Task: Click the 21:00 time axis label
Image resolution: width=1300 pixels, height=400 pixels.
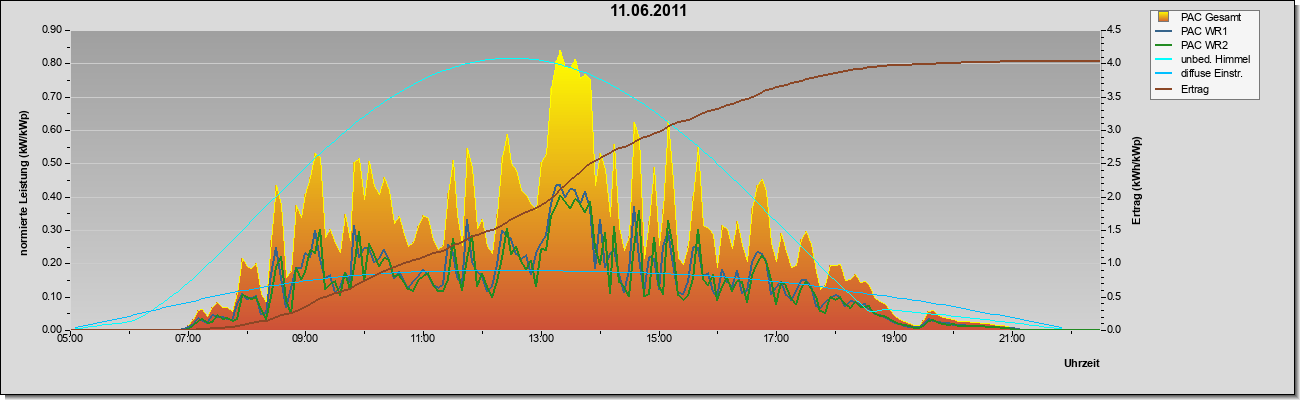Action: click(x=1011, y=340)
